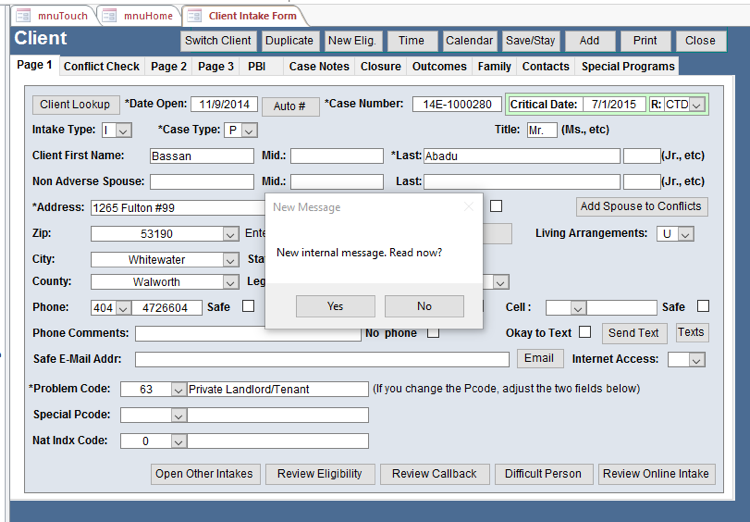Enable the Safe checkbox next to Phone
The height and width of the screenshot is (522, 750).
(248, 307)
